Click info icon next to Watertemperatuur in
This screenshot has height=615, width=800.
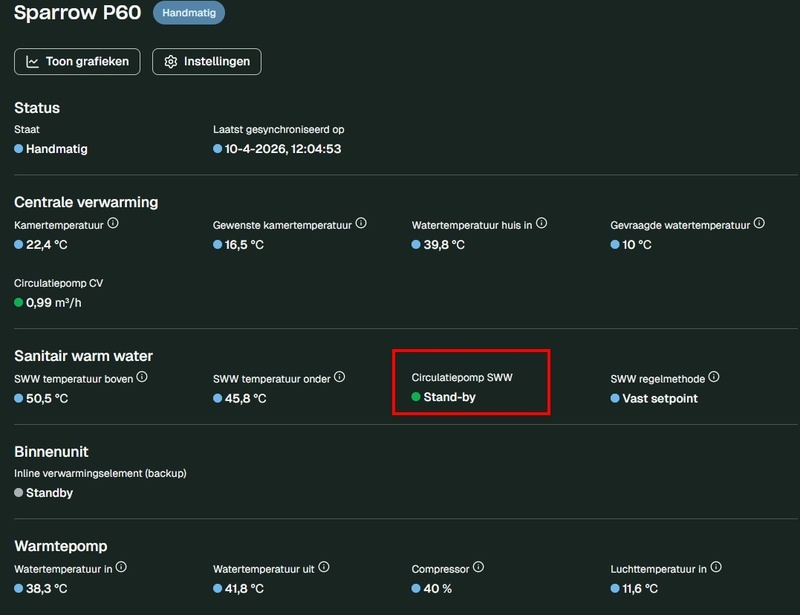pos(121,567)
